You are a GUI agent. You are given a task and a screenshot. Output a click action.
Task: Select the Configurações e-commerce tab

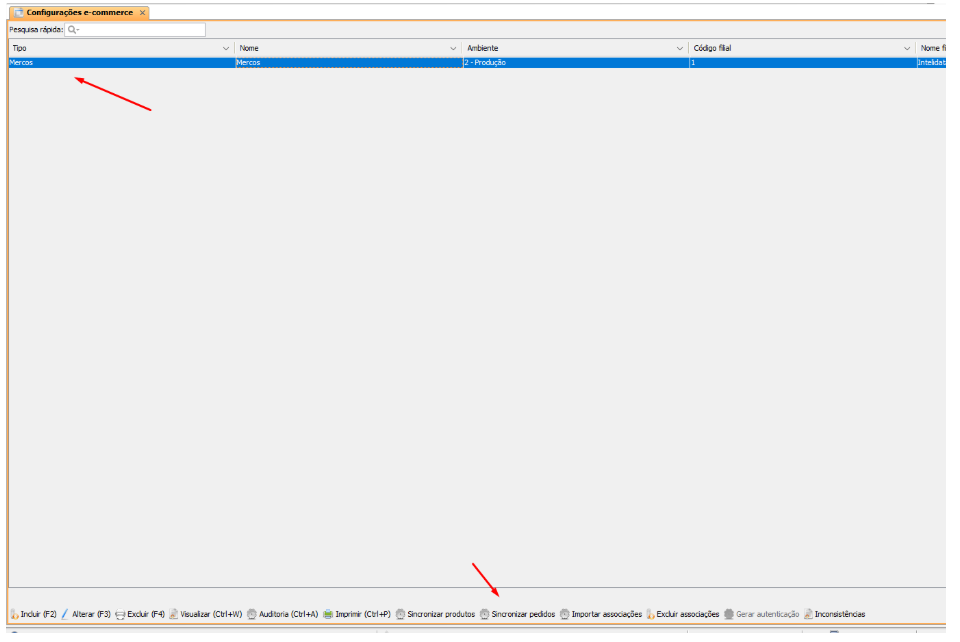click(78, 12)
